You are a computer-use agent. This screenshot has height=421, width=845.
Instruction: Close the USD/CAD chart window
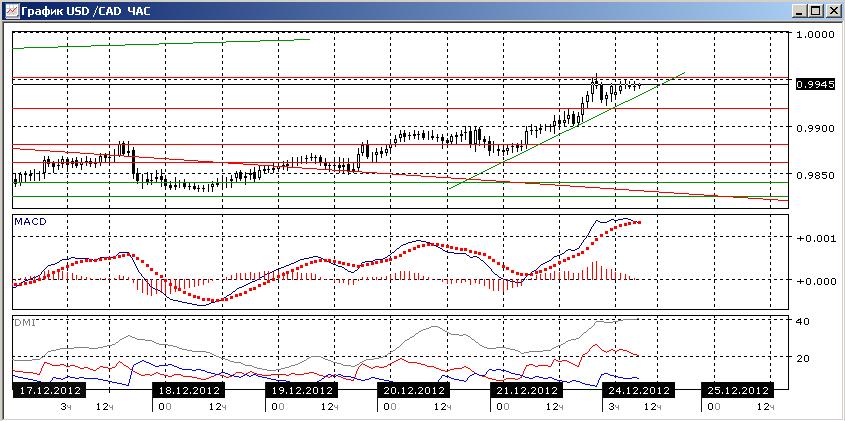click(832, 11)
